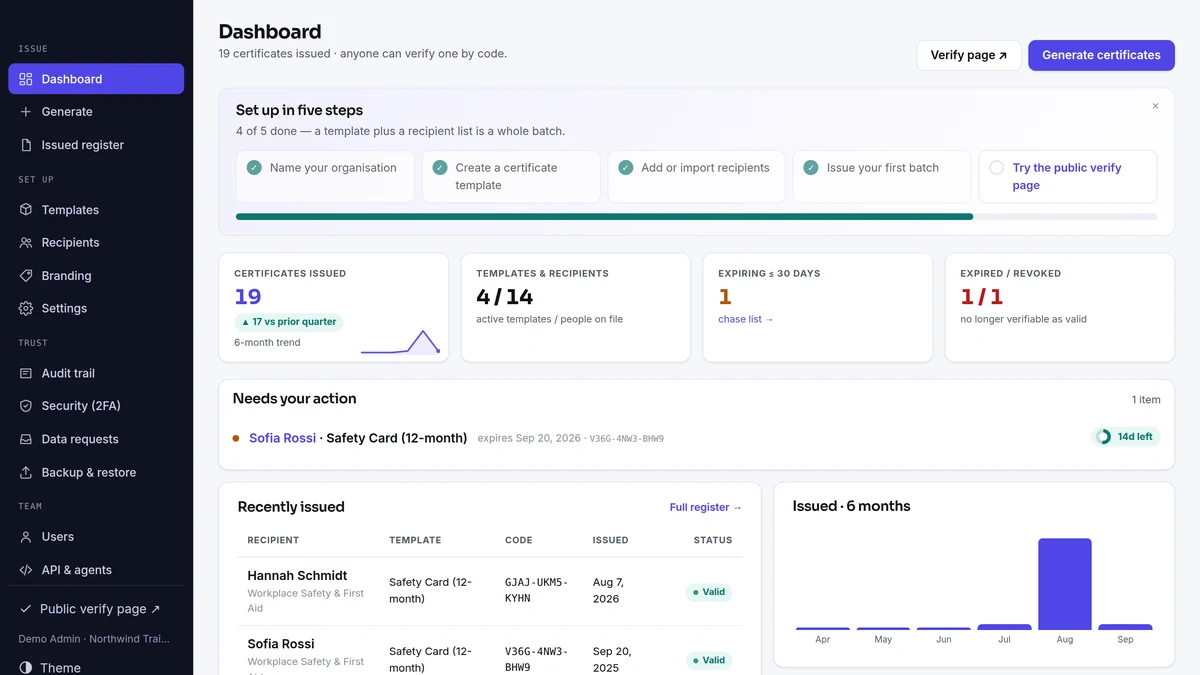
Task: Click the plus icon beside Generate
Action: pyautogui.click(x=26, y=112)
